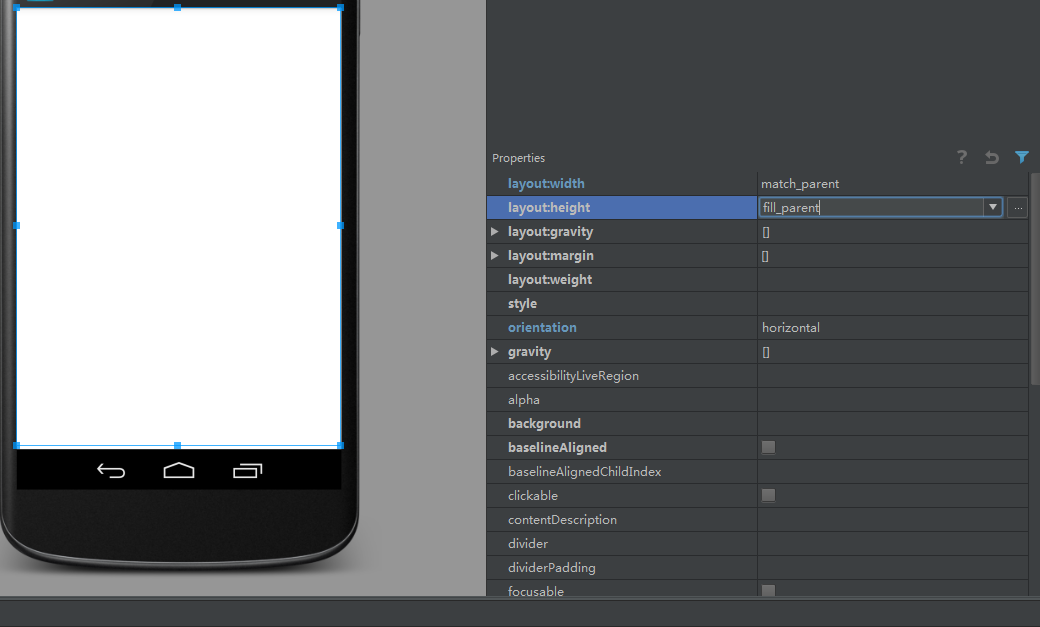The height and width of the screenshot is (627, 1040).
Task: Click the restore default value arrow icon
Action: pos(992,157)
